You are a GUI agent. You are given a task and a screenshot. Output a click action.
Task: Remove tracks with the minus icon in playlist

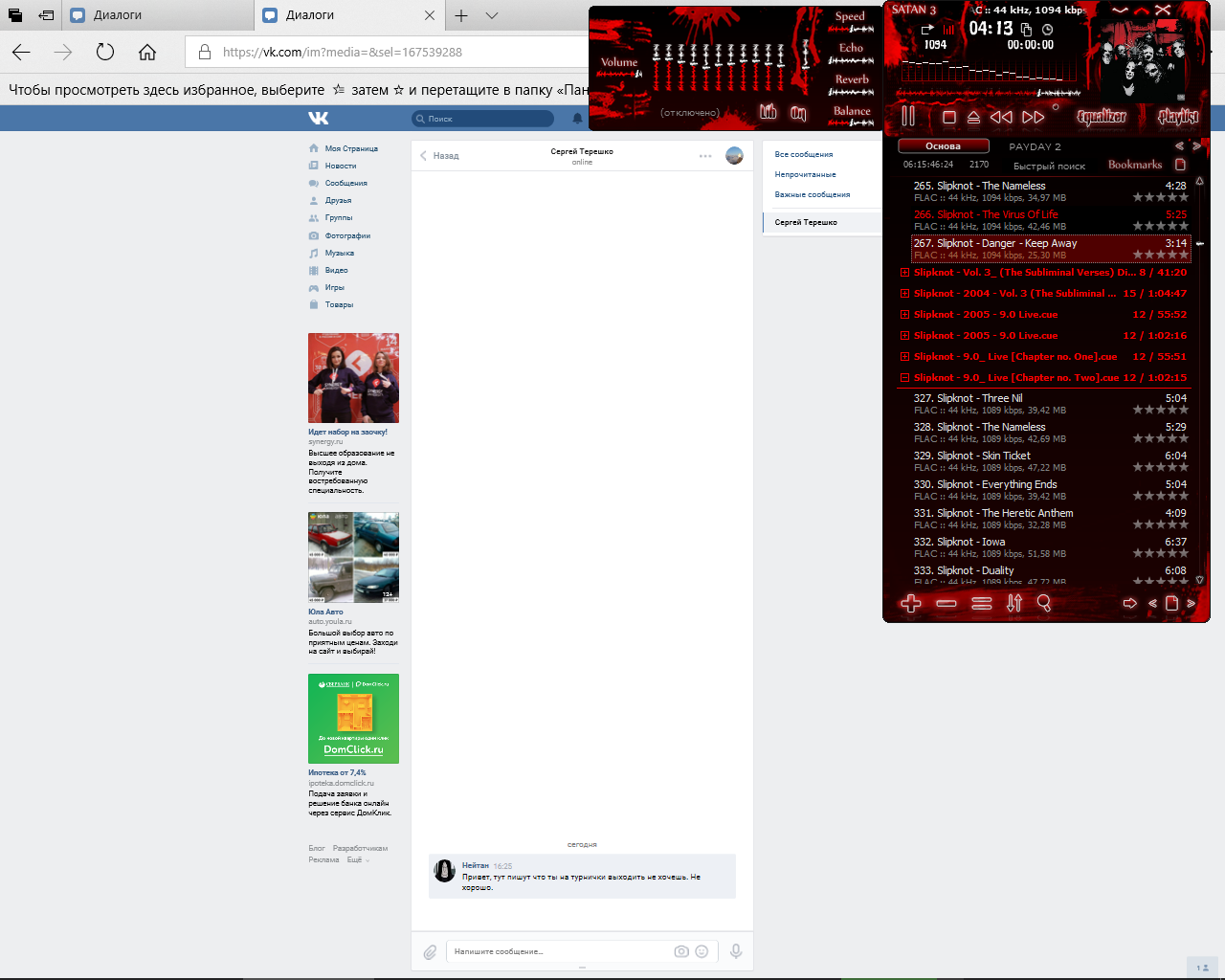coord(947,604)
